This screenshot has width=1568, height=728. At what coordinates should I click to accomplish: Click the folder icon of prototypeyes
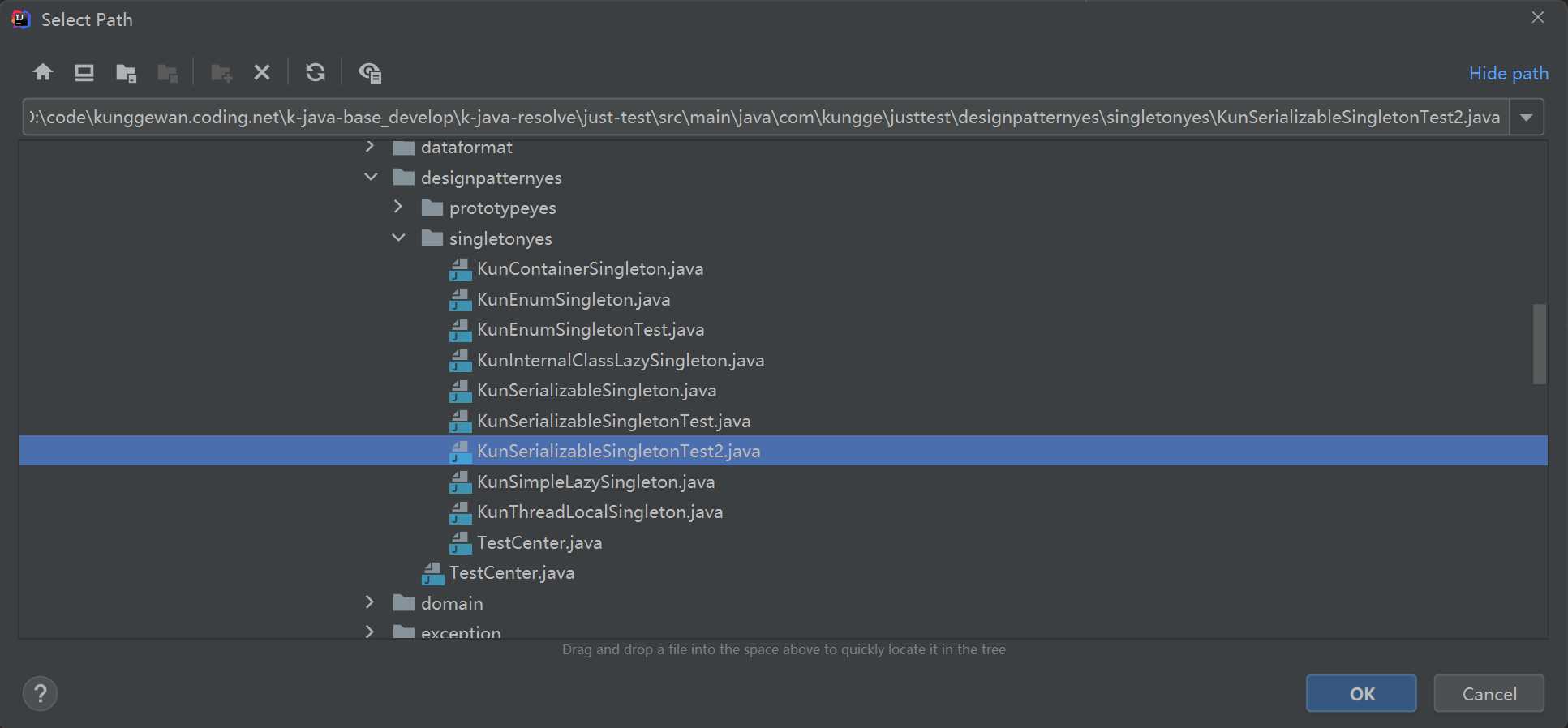432,208
